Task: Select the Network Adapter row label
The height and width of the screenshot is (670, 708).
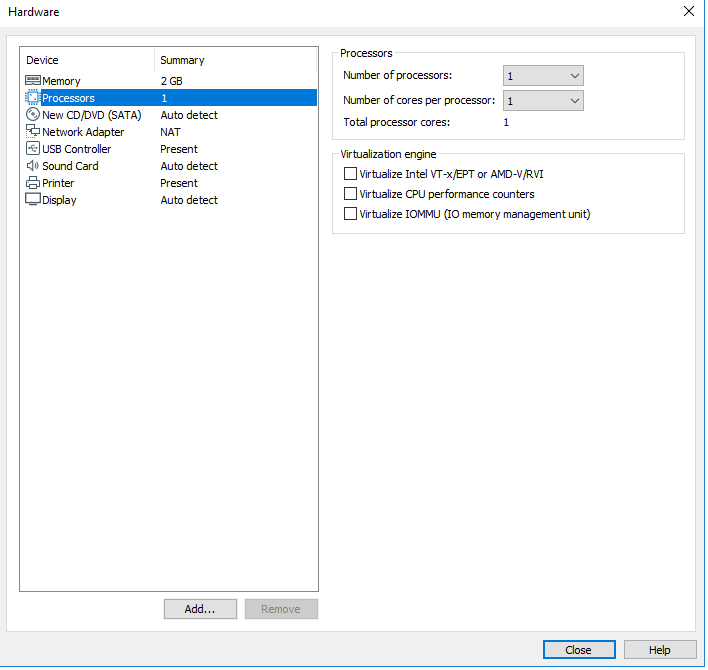Action: [83, 132]
